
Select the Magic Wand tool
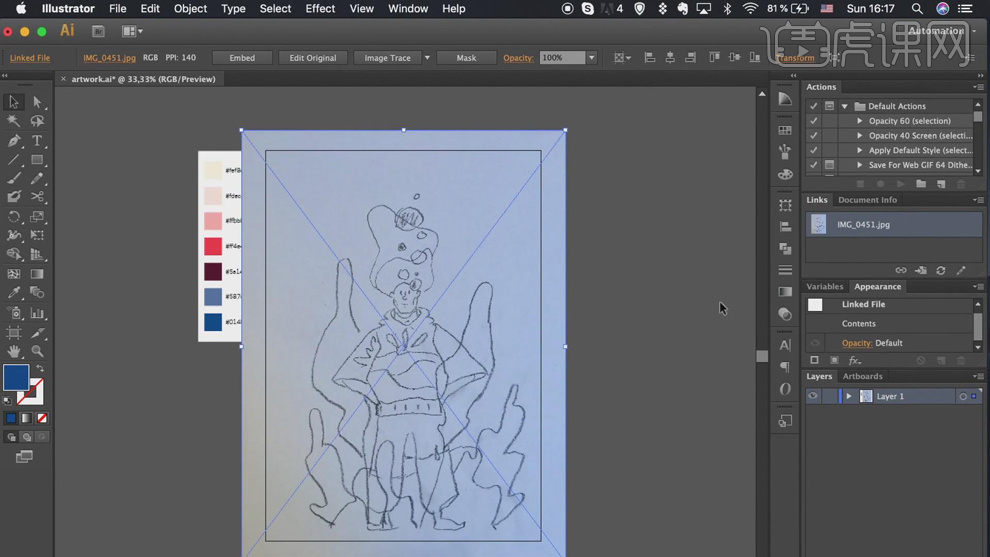tap(14, 121)
